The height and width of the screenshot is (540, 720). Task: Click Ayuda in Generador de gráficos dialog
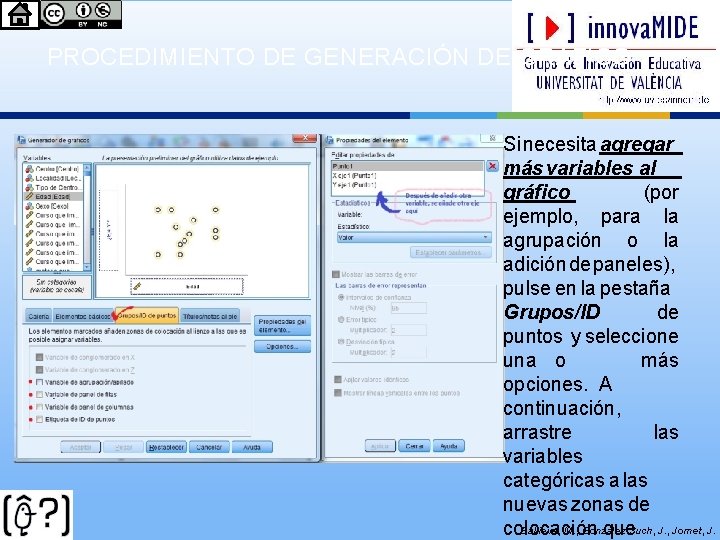[x=252, y=447]
